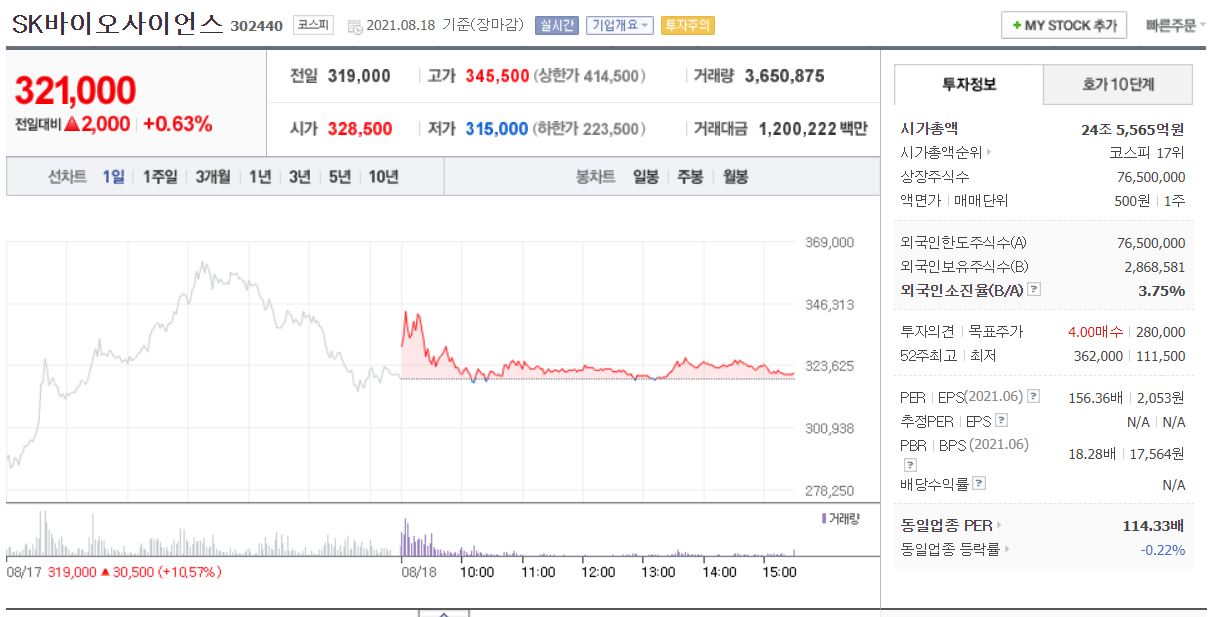The image size is (1211, 617).
Task: Click the 시가총액 value 24조 5,565억원
Action: 1133,129
